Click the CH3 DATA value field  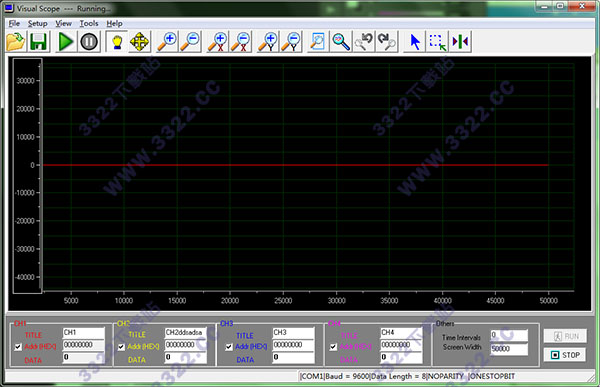click(293, 358)
